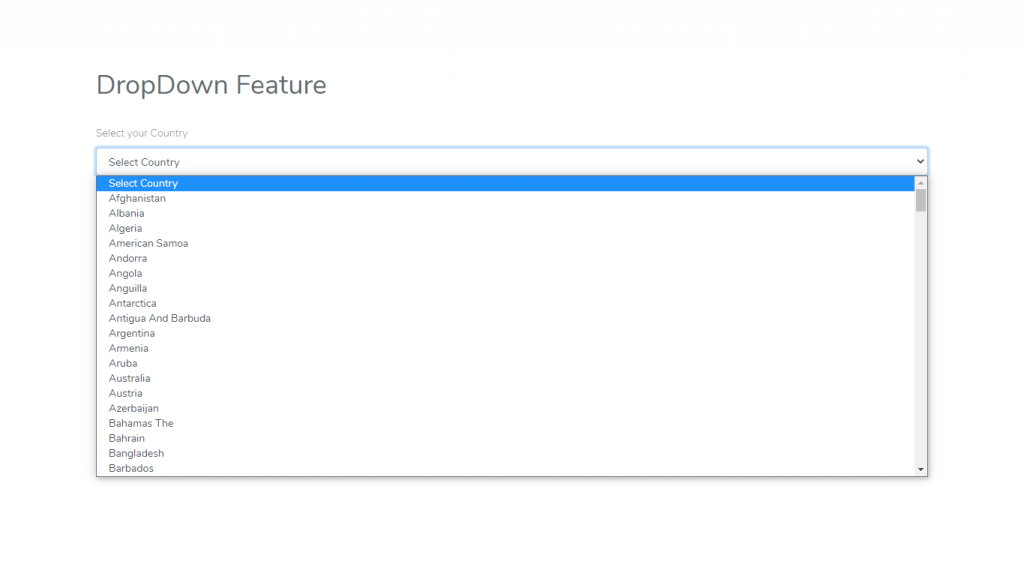Select American Samoa option

(148, 243)
